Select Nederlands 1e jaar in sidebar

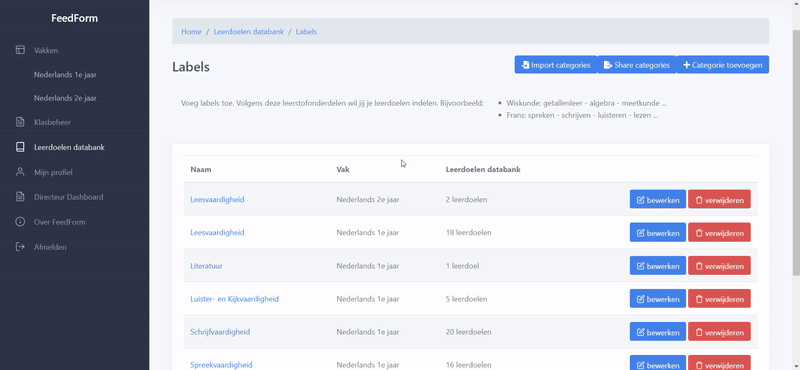65,75
